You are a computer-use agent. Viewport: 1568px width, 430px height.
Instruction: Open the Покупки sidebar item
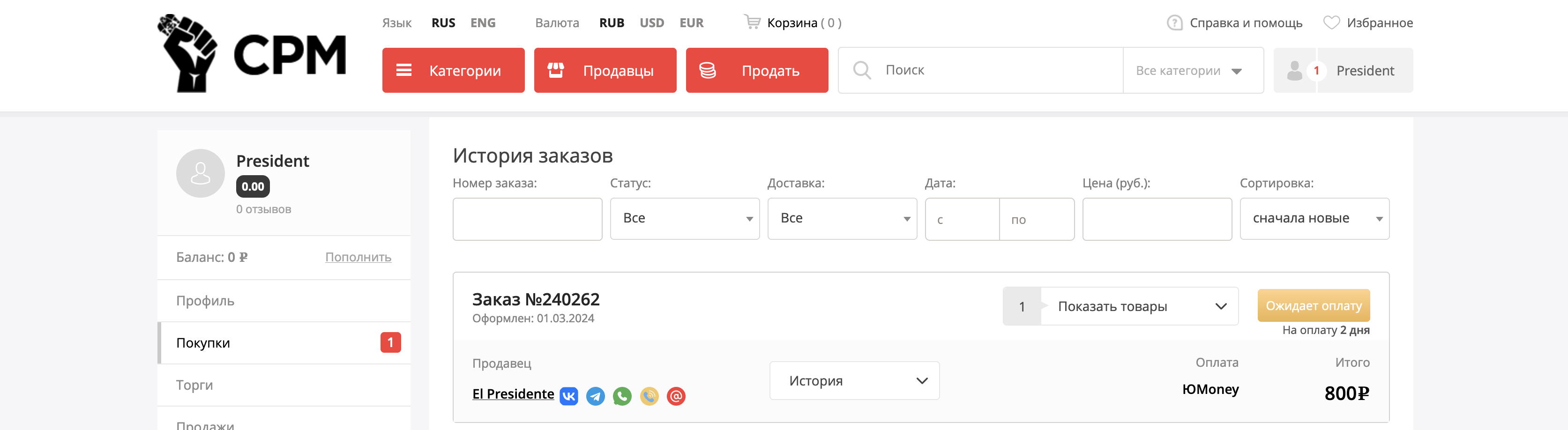284,343
